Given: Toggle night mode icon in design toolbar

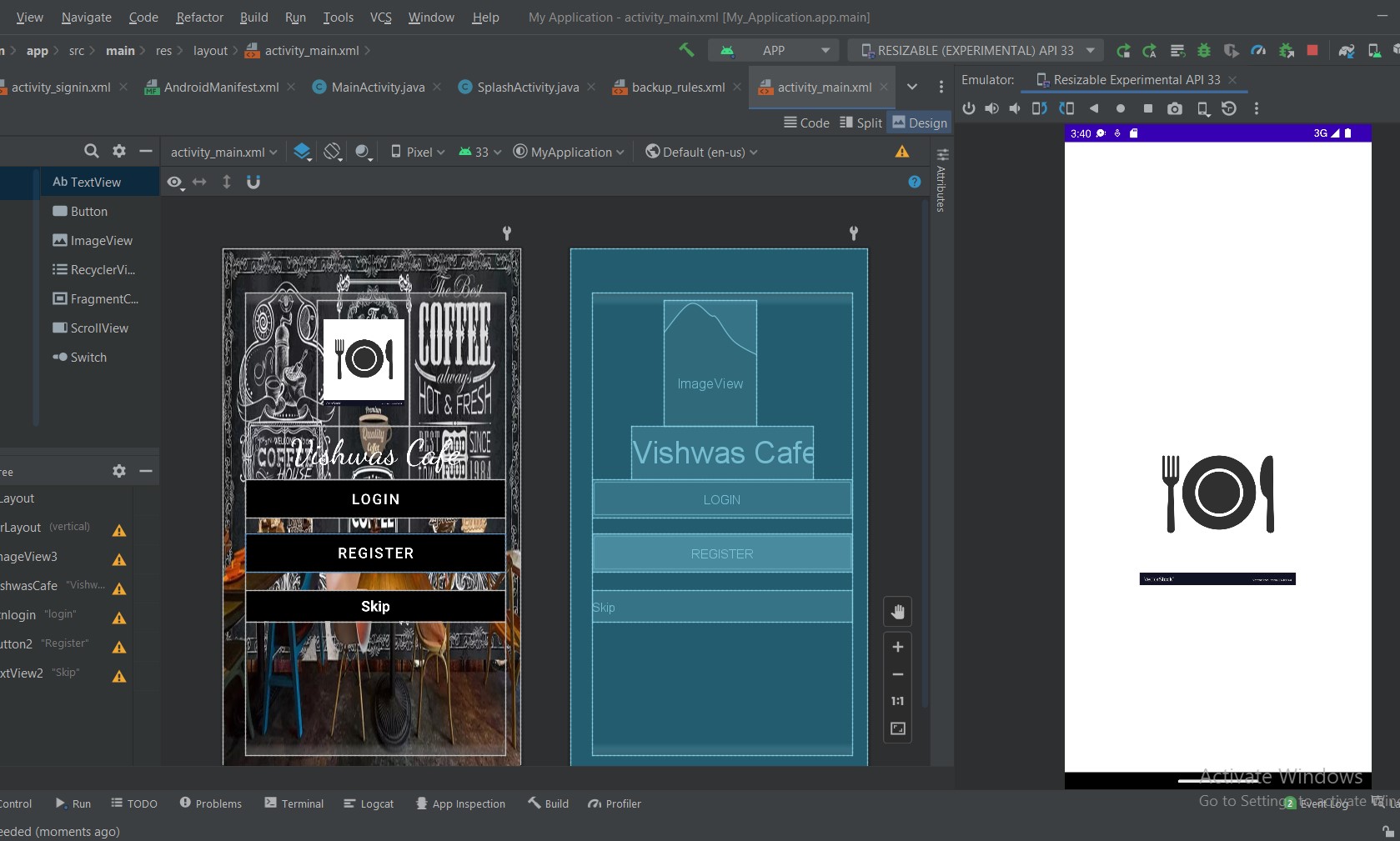Looking at the screenshot, I should click(x=363, y=152).
